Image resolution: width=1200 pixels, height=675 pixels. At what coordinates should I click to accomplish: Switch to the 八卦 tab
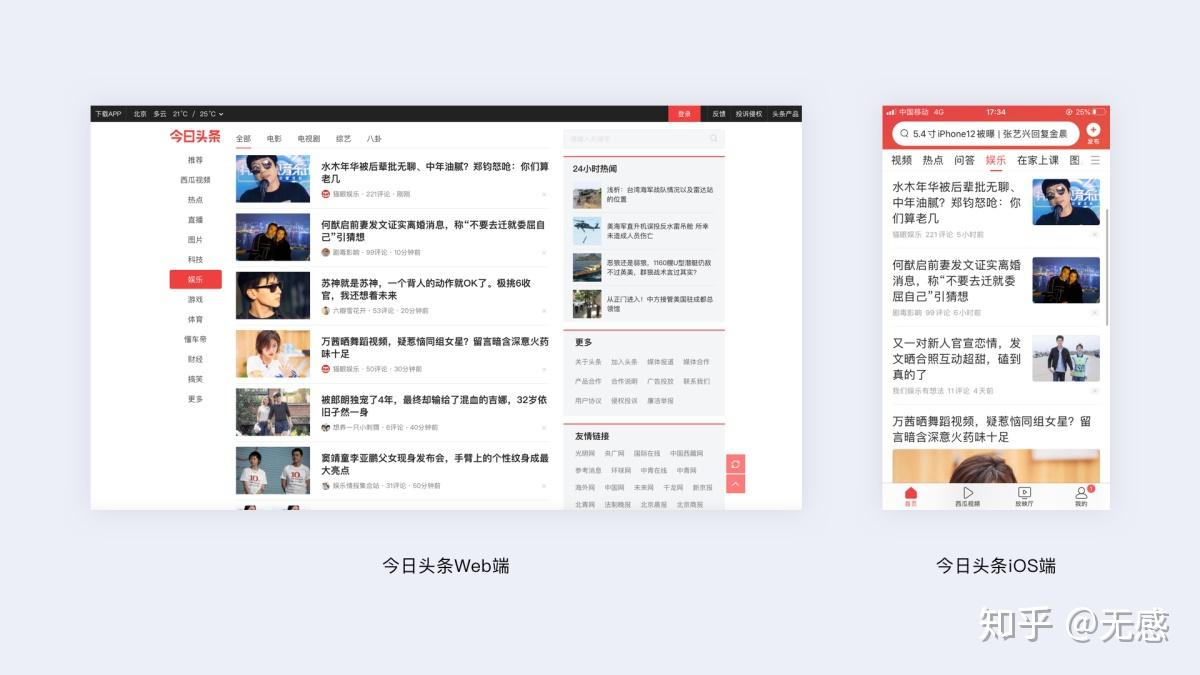(373, 139)
